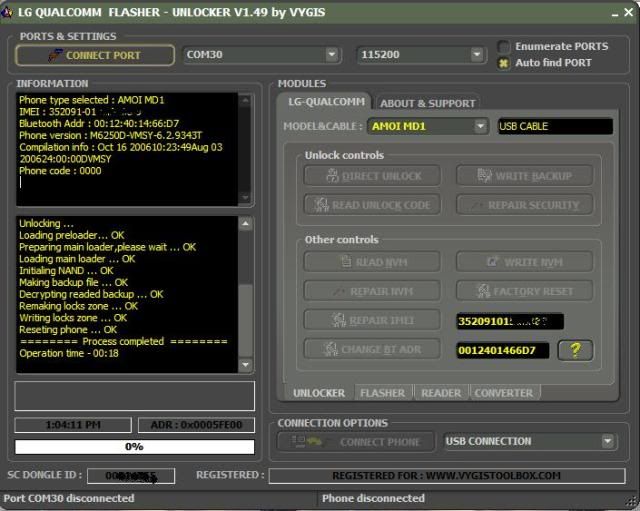Click the CONNECT PHONE cable icon
640x511 pixels.
(306, 441)
